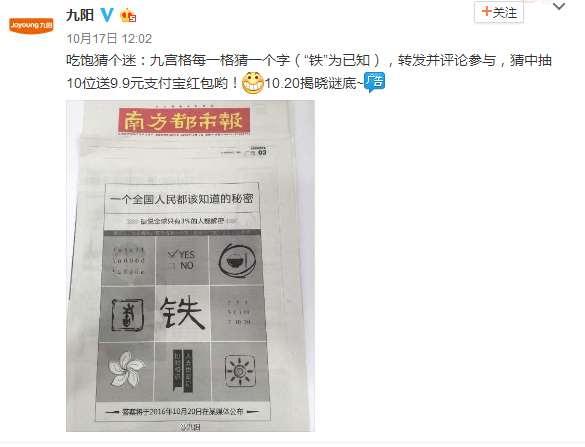Expand the post options chevron menu
The height and width of the screenshot is (447, 585).
(x=559, y=7)
